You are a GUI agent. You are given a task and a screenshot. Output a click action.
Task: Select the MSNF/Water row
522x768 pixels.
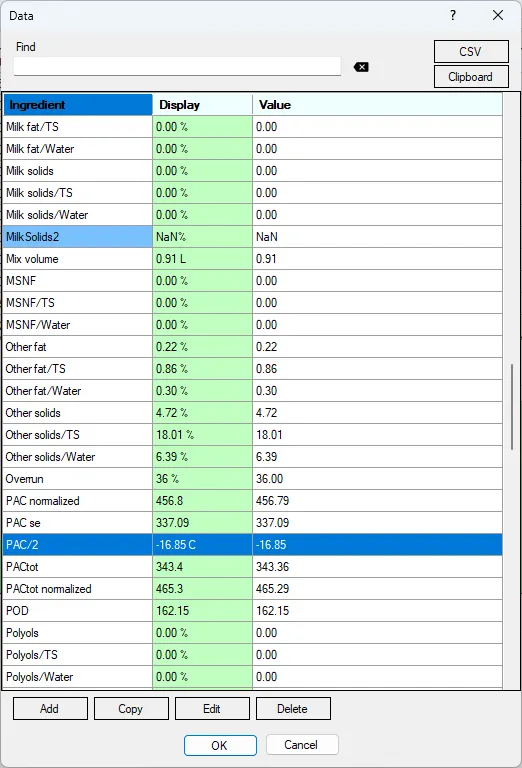point(253,325)
